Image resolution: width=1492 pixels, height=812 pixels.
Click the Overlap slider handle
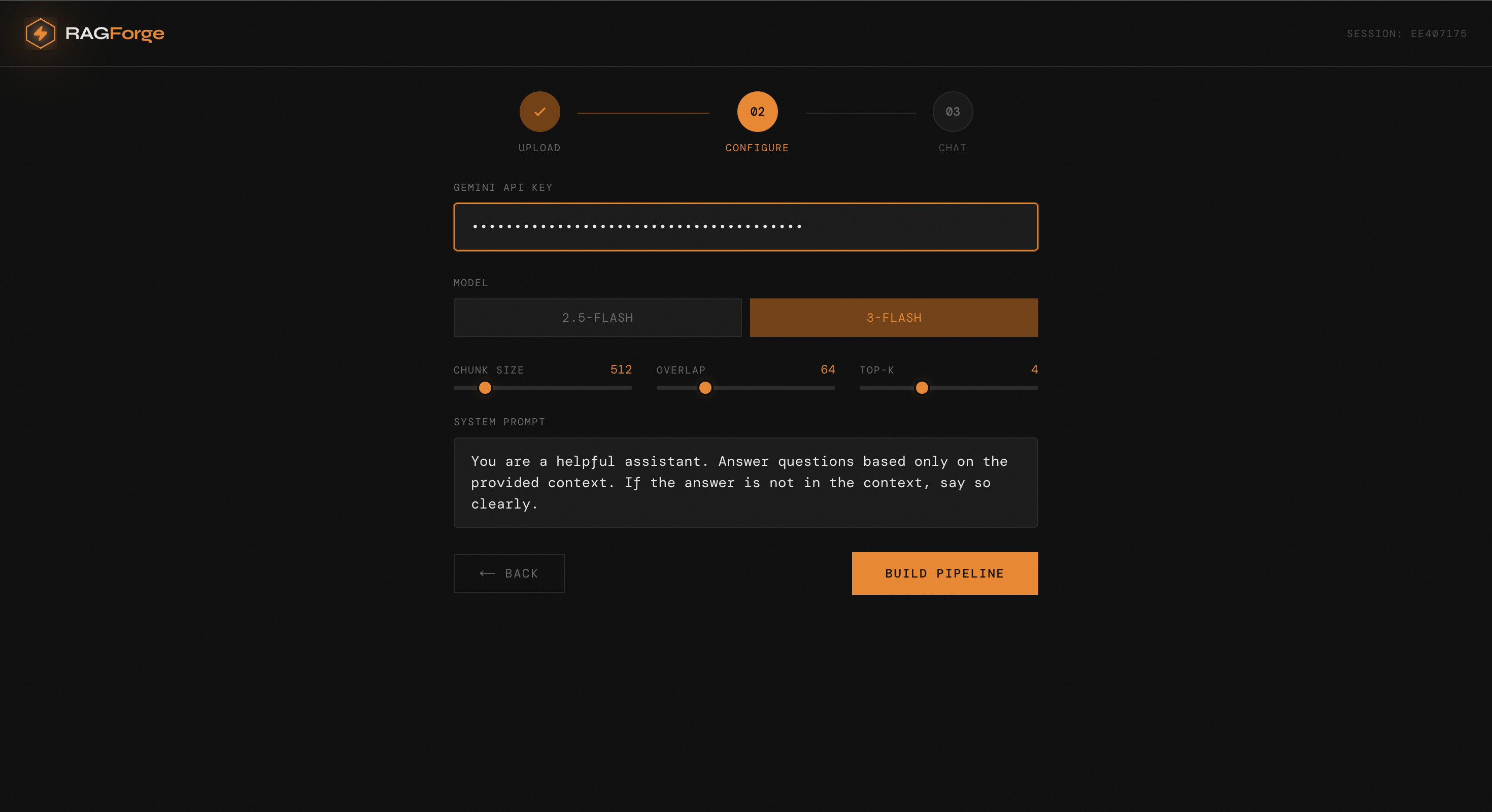tap(705, 387)
